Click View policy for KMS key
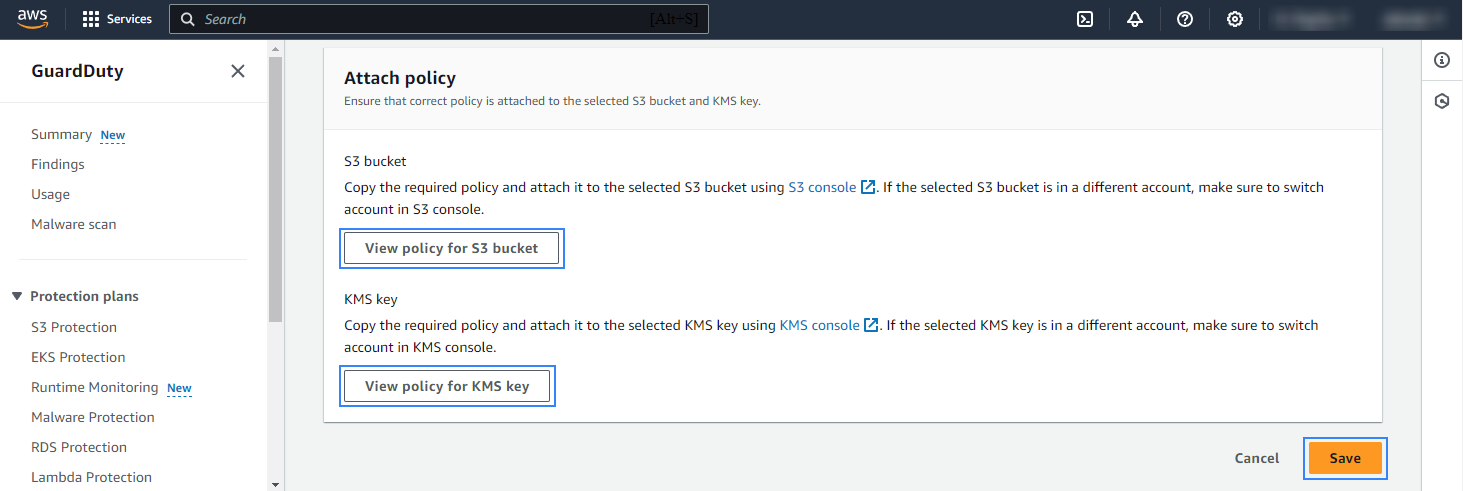The width and height of the screenshot is (1463, 491). point(447,386)
